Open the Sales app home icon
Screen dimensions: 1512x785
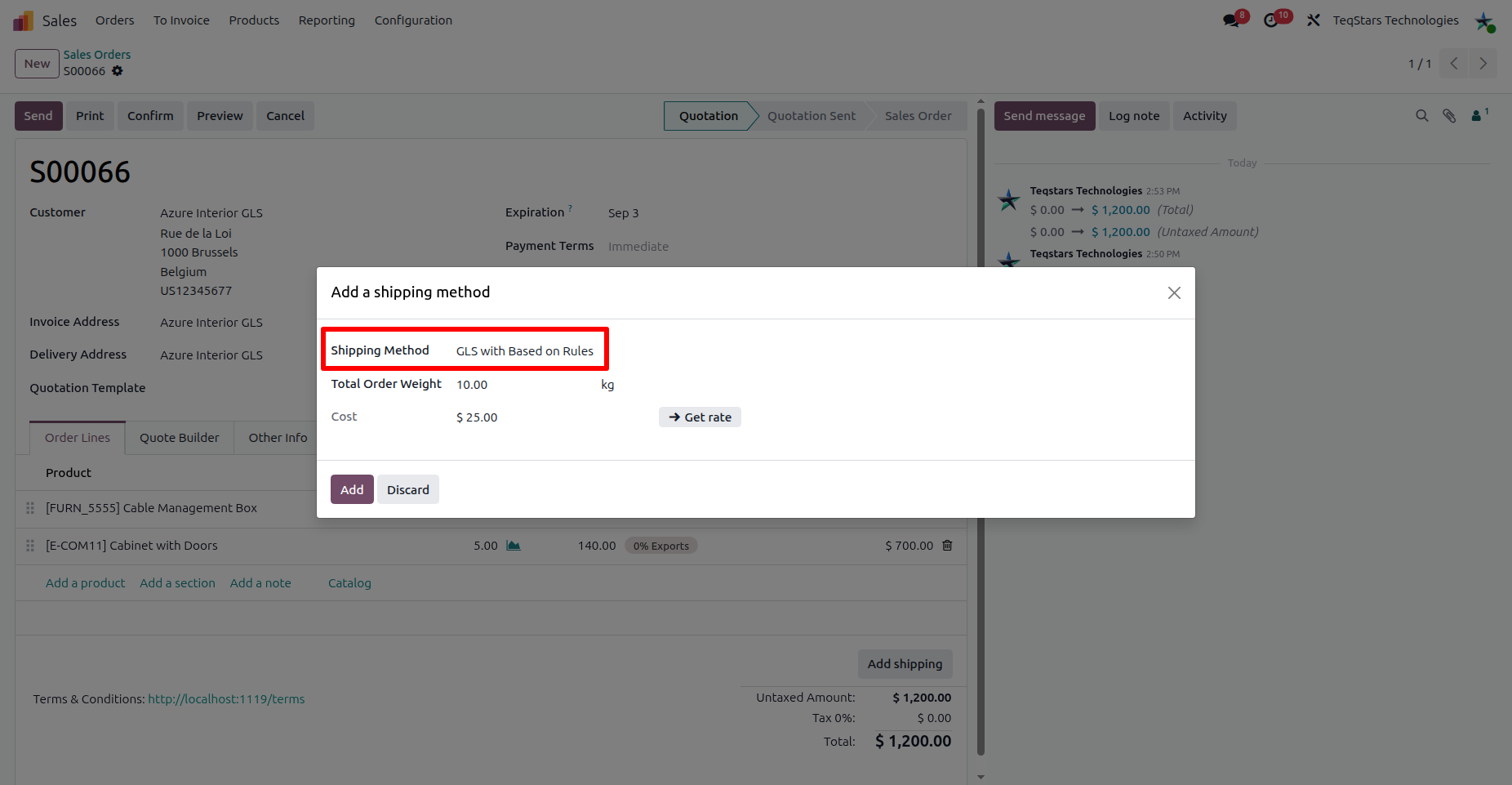point(23,20)
